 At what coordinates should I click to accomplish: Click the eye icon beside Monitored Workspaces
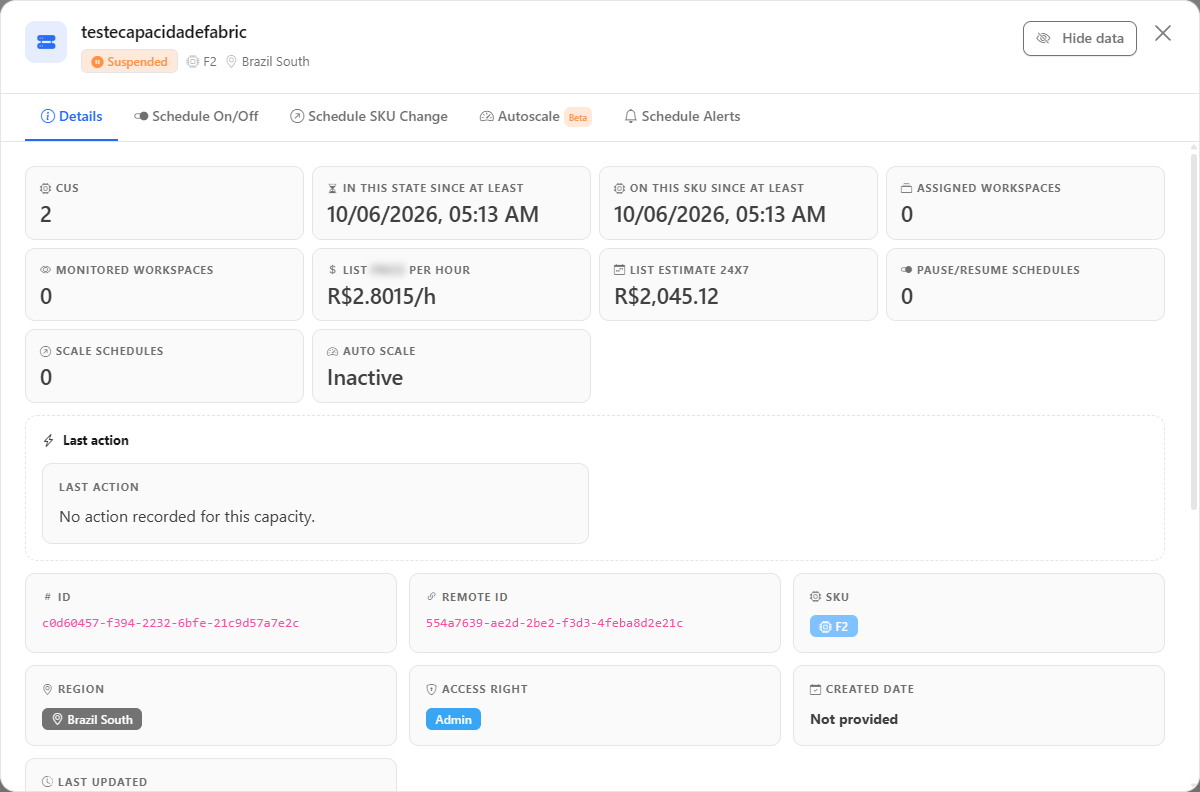click(45, 270)
